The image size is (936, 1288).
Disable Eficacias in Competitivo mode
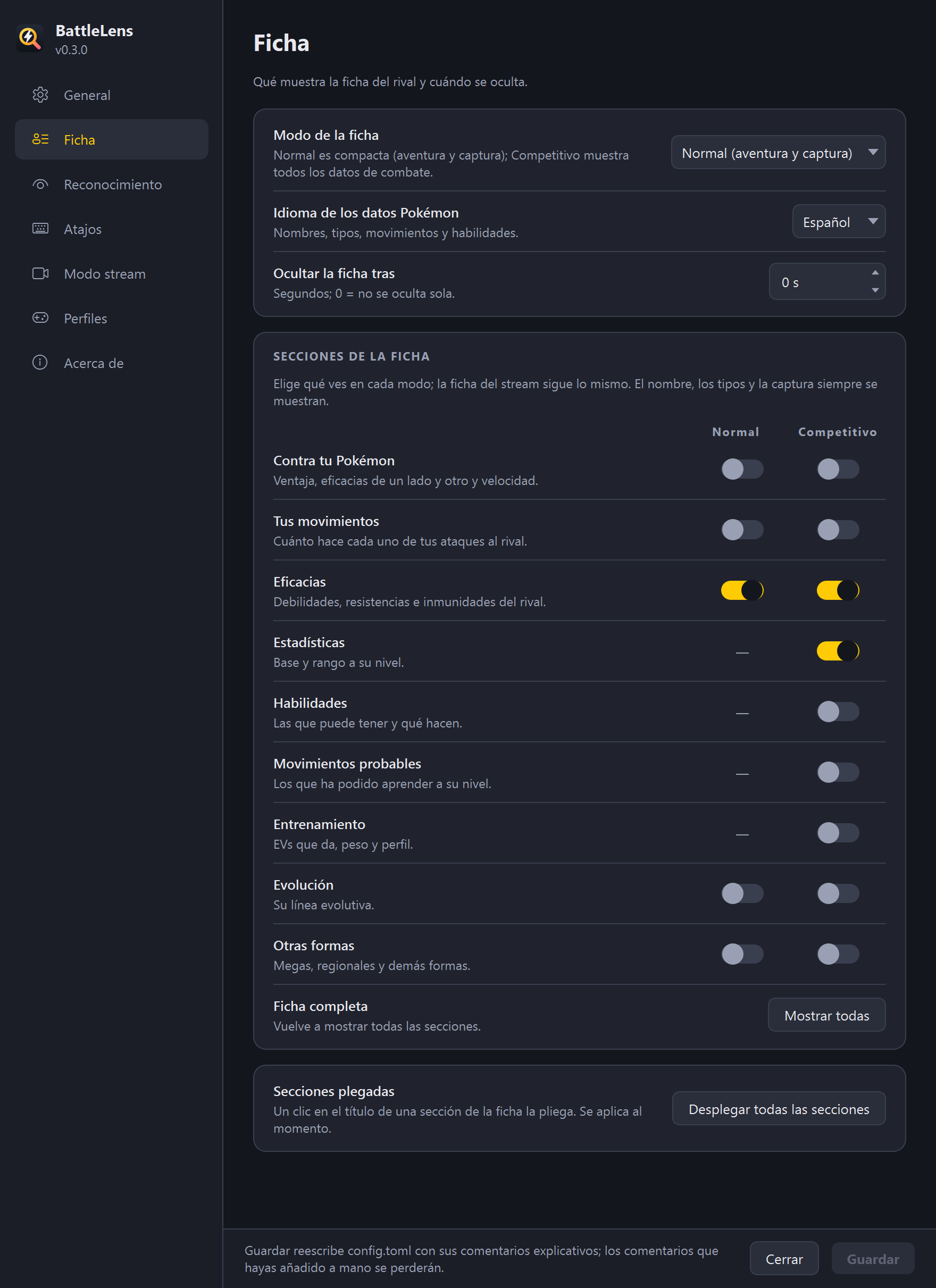838,590
